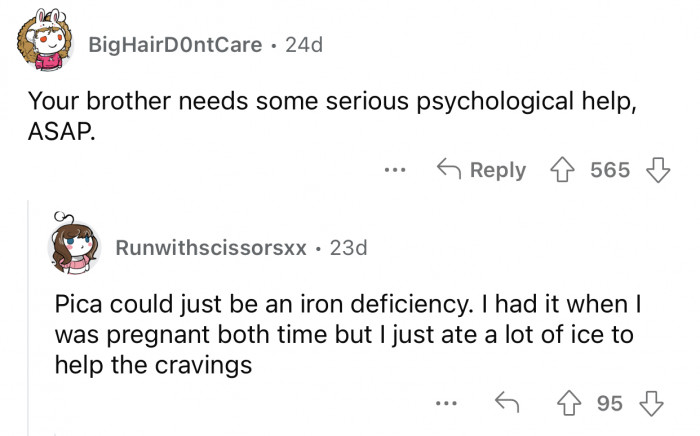This screenshot has height=436, width=700.
Task: Click the 95 vote score
Action: [609, 403]
